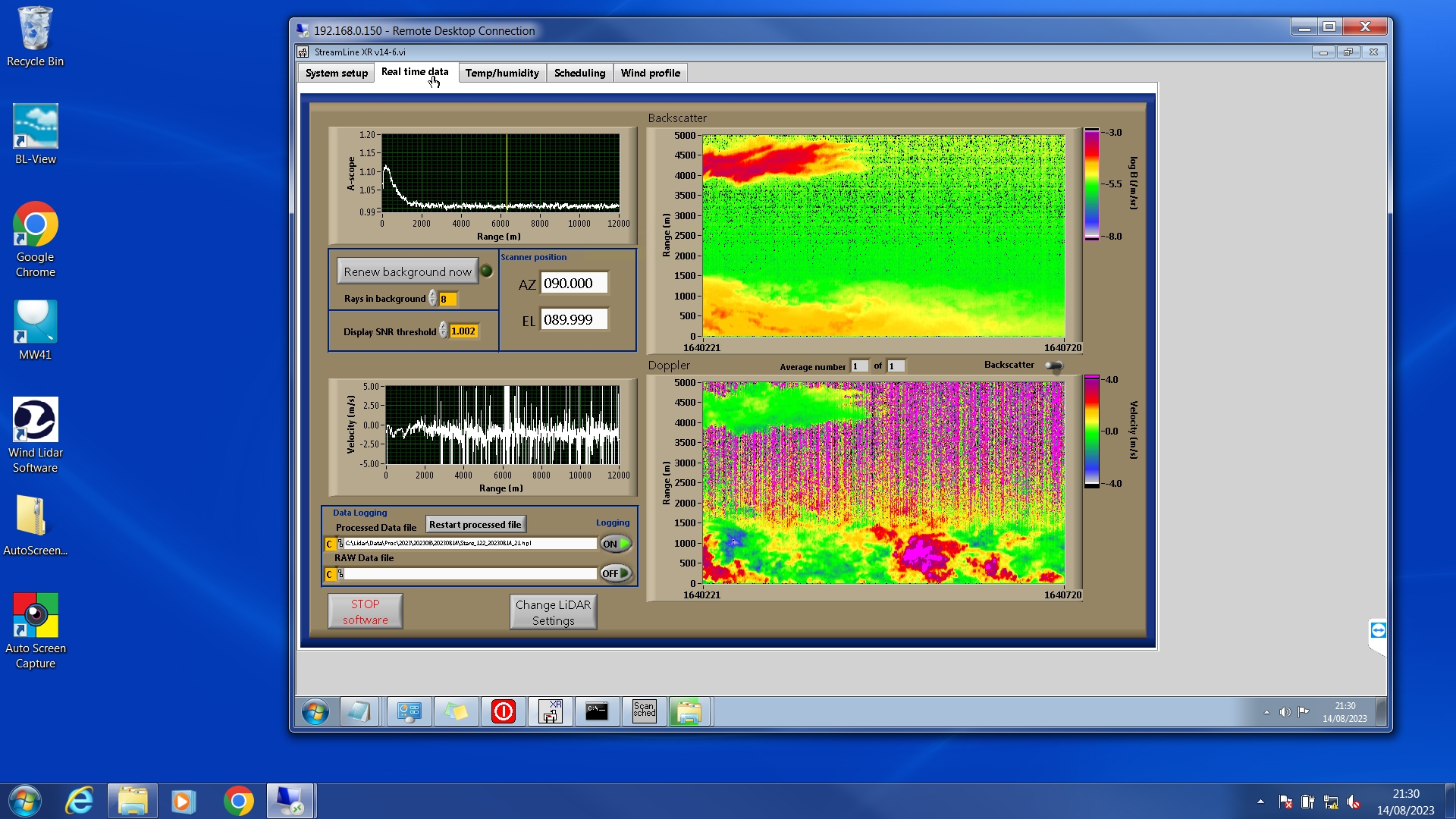Open the StreamLine XR taskbar icon
This screenshot has height=819, width=1456.
pos(550,711)
